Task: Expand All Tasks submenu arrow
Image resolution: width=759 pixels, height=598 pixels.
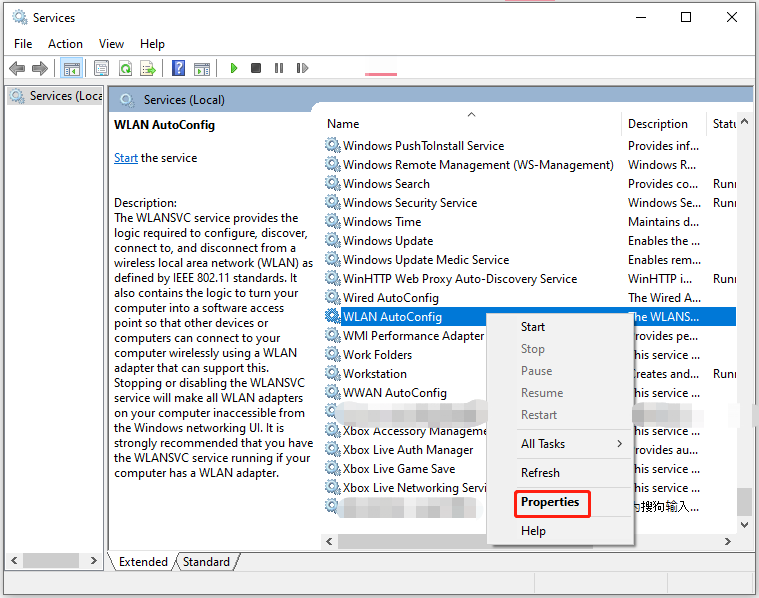Action: [x=620, y=444]
